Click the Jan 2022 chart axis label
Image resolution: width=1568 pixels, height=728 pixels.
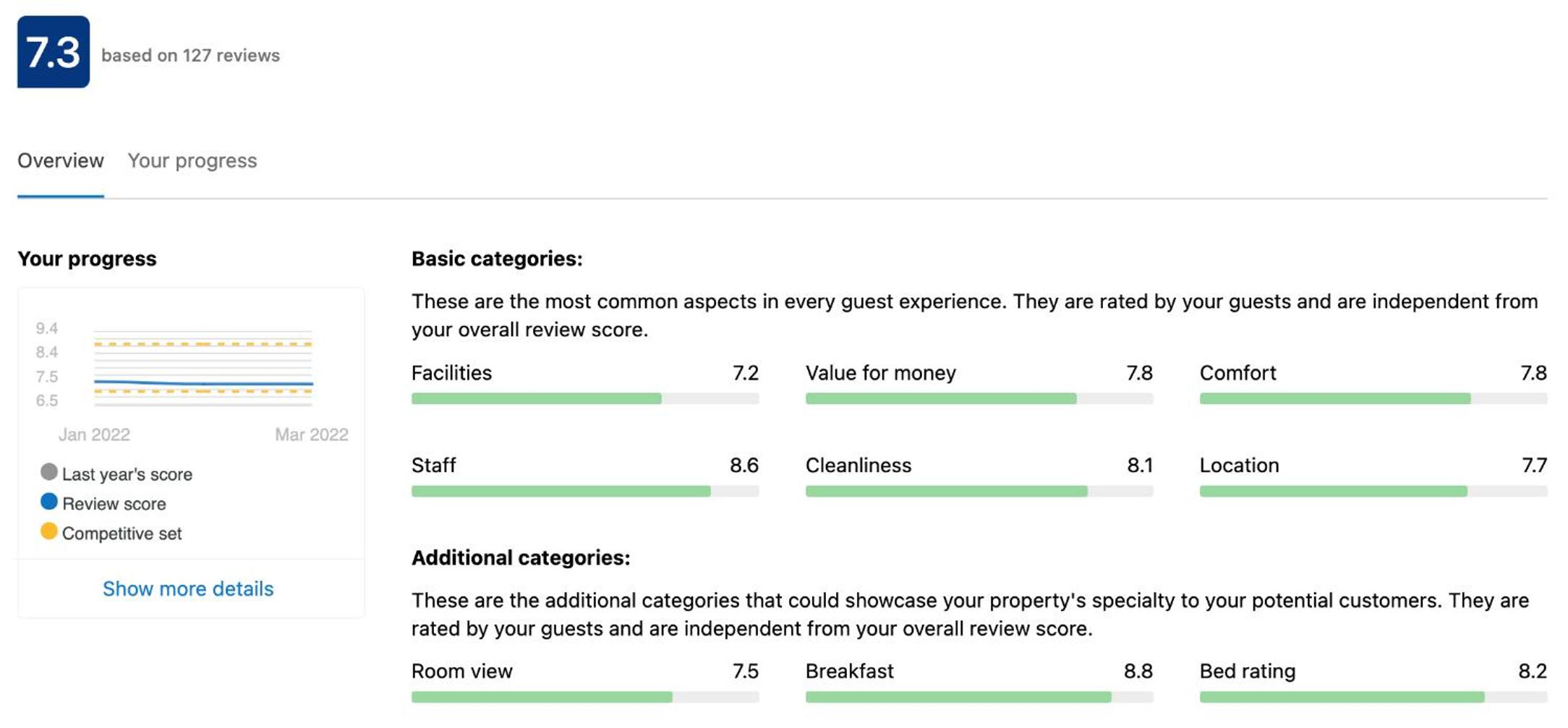[94, 434]
